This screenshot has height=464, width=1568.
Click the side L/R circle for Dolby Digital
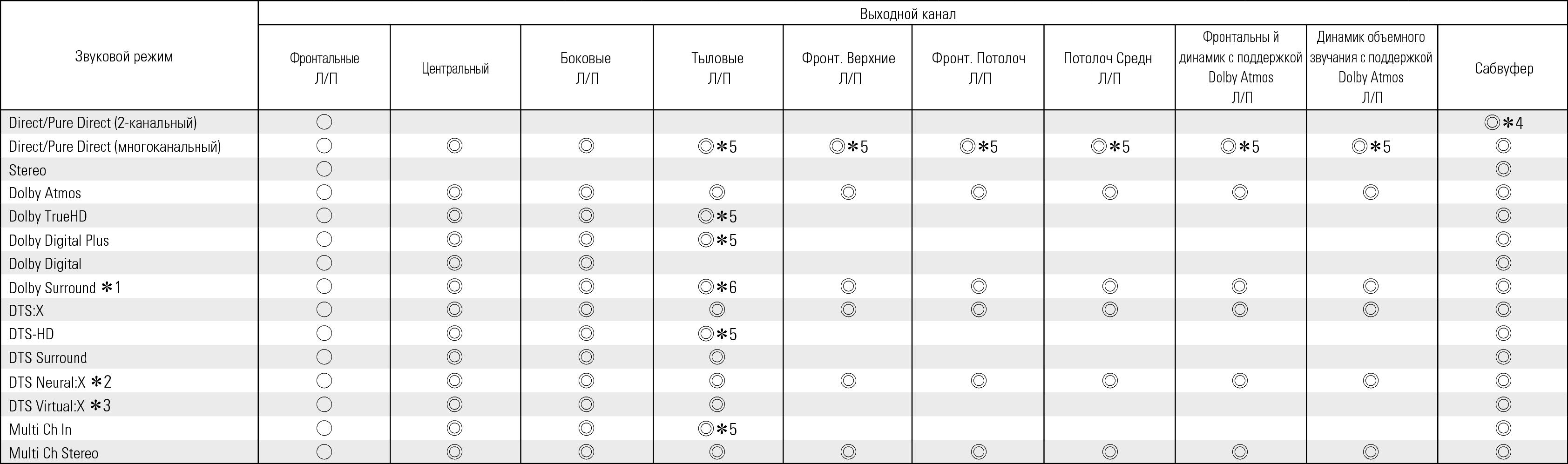[x=586, y=263]
